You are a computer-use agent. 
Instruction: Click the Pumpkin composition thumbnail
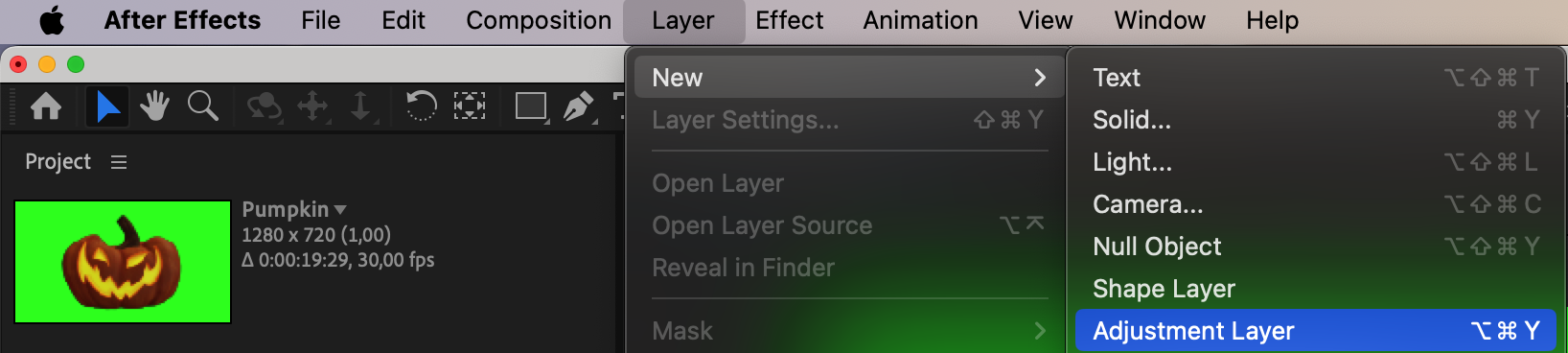[123, 262]
